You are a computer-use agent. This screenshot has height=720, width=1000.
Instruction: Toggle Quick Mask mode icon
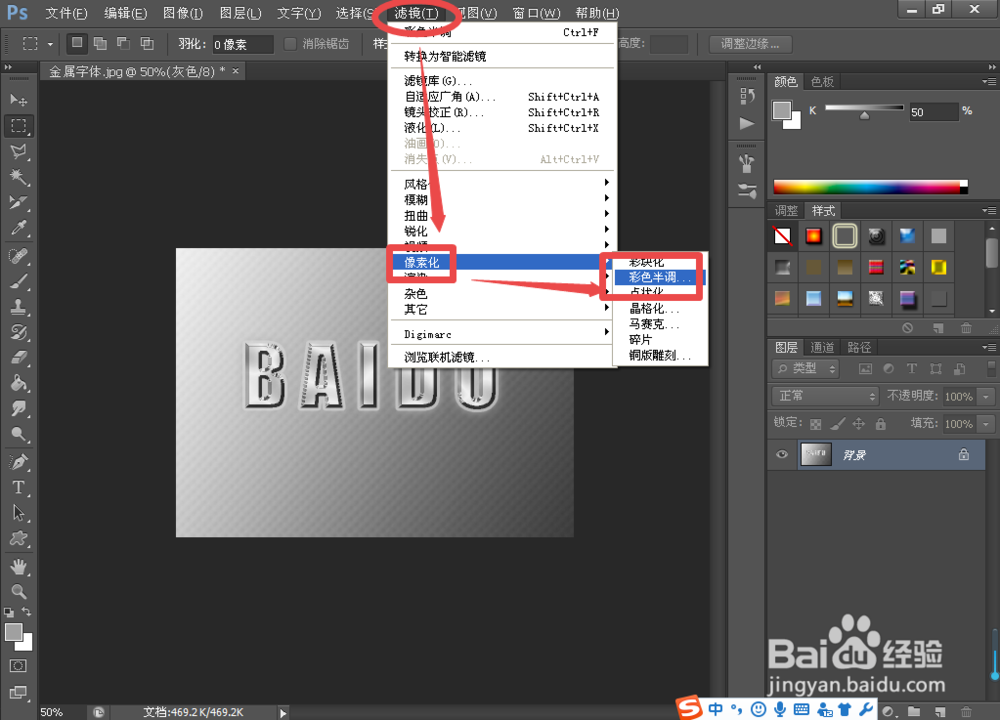[x=18, y=666]
